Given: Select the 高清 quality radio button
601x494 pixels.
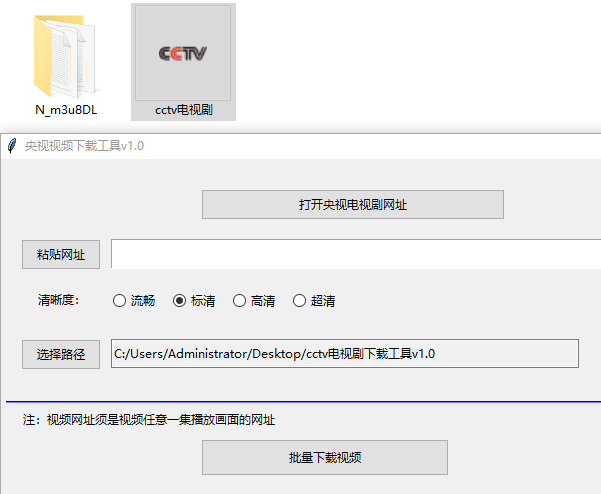Looking at the screenshot, I should coord(239,300).
